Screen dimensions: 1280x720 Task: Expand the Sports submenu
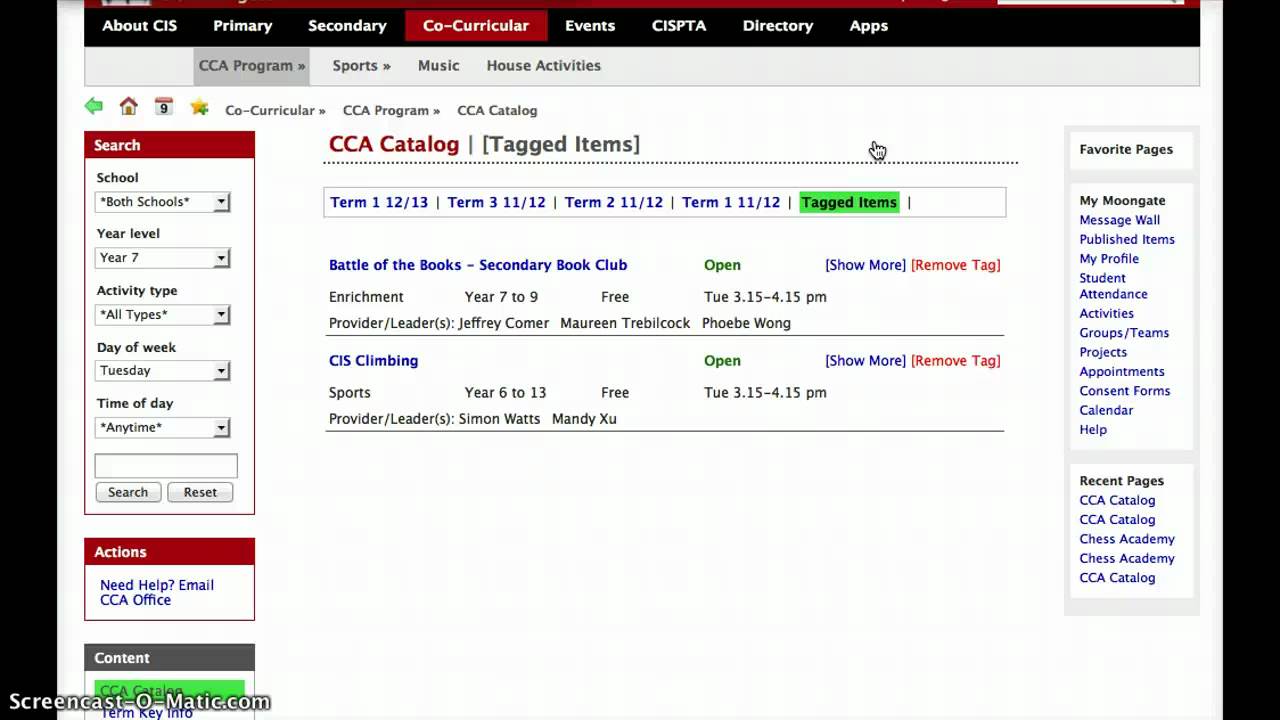(x=361, y=66)
